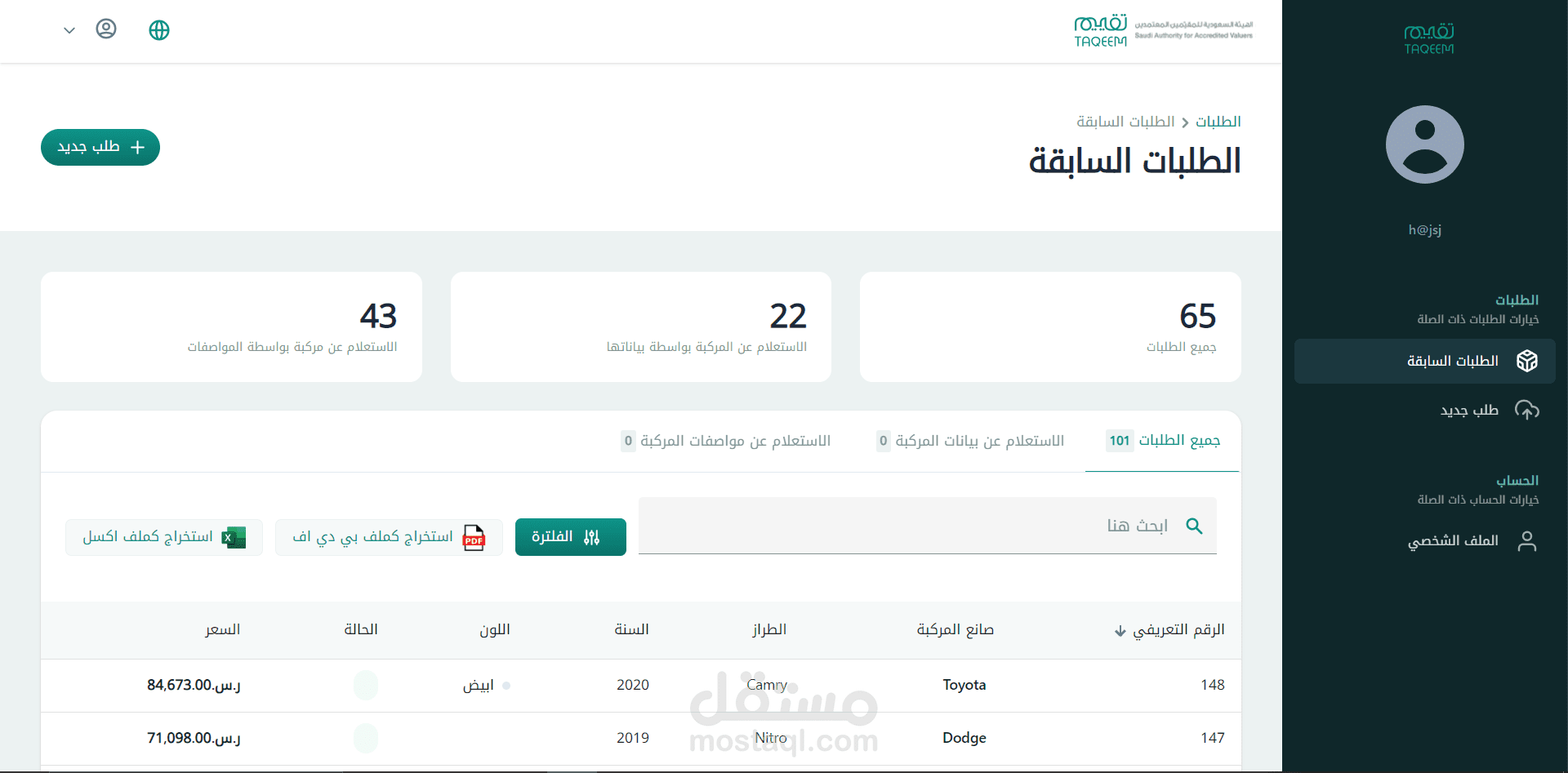Click the PDF icon on استخراج كملف بي دي اف
The height and width of the screenshot is (773, 1568).
474,538
